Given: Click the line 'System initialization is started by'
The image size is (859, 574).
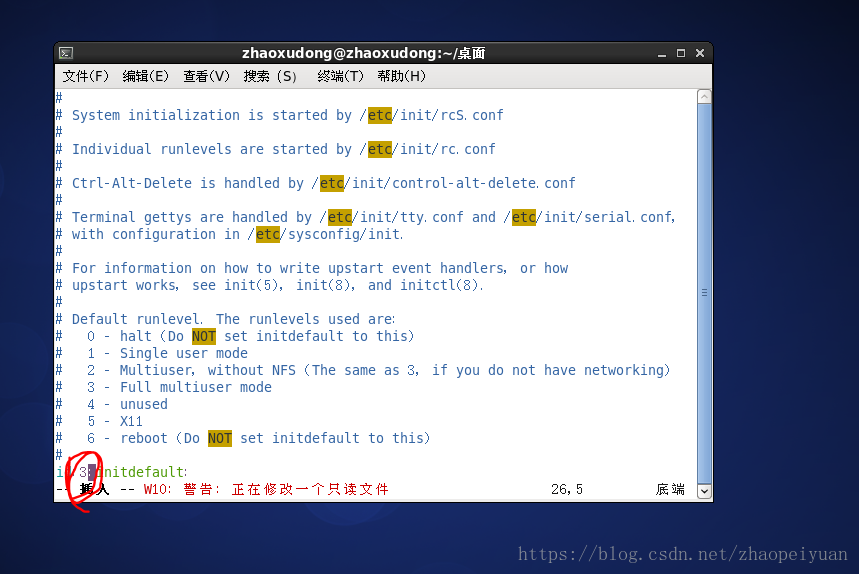Looking at the screenshot, I should (x=279, y=115).
